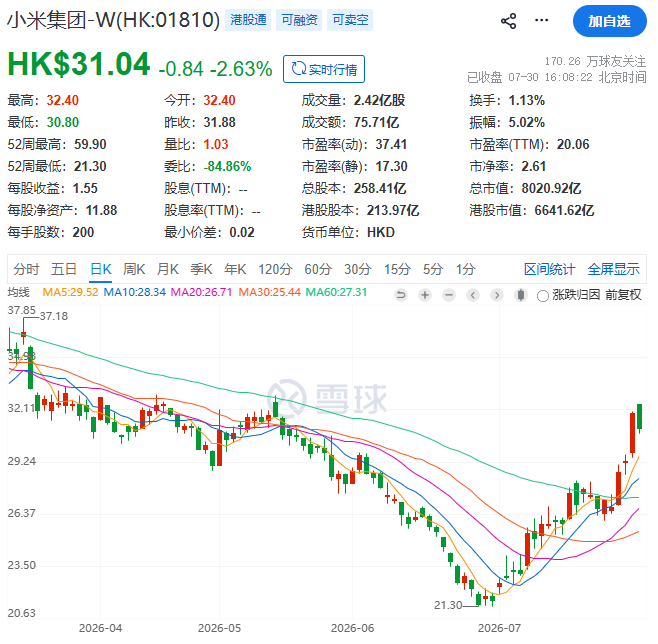
Task: Click the chart reset undo icon
Action: click(401, 295)
